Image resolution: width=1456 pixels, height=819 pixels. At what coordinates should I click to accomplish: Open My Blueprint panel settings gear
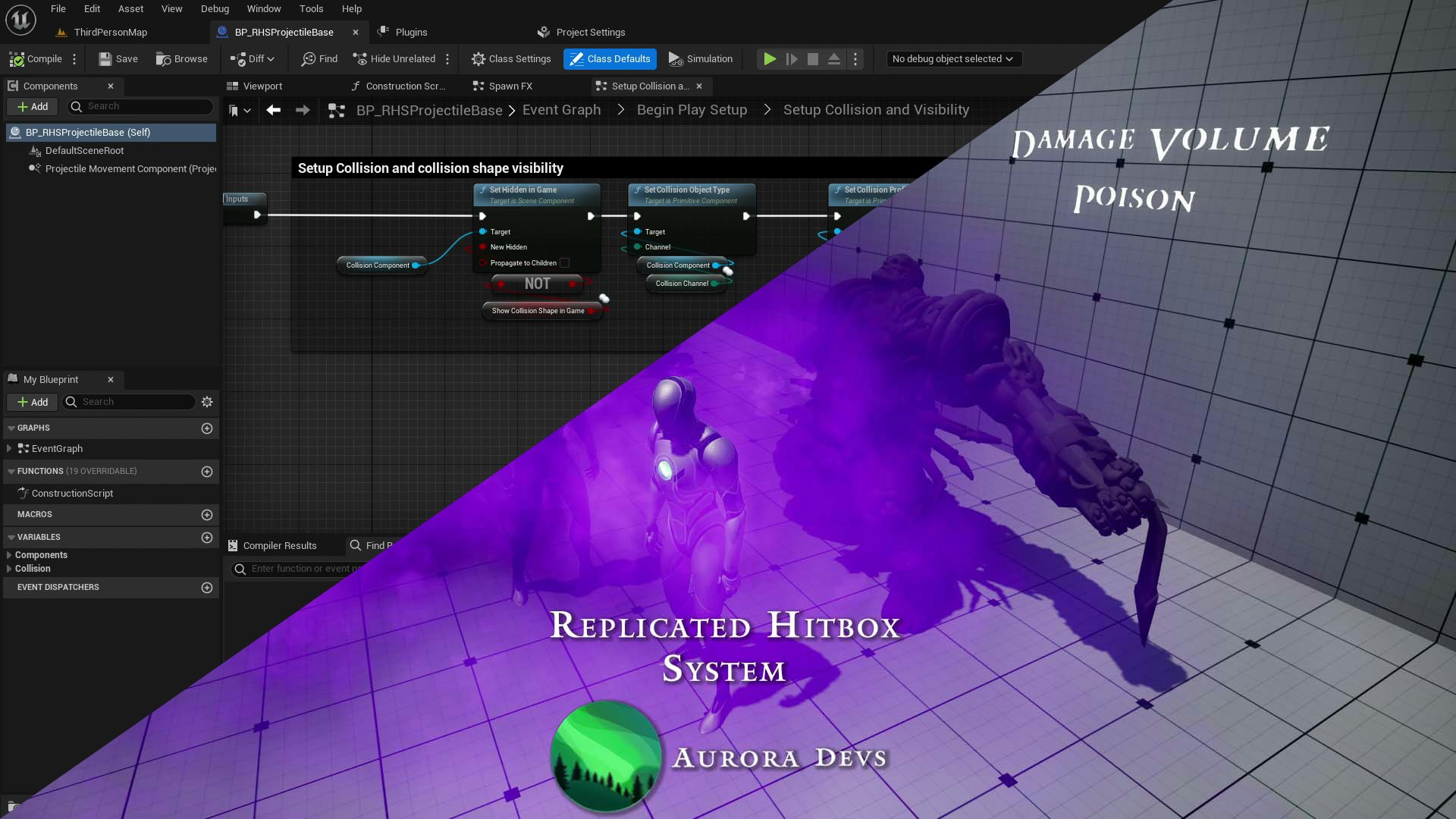point(207,402)
